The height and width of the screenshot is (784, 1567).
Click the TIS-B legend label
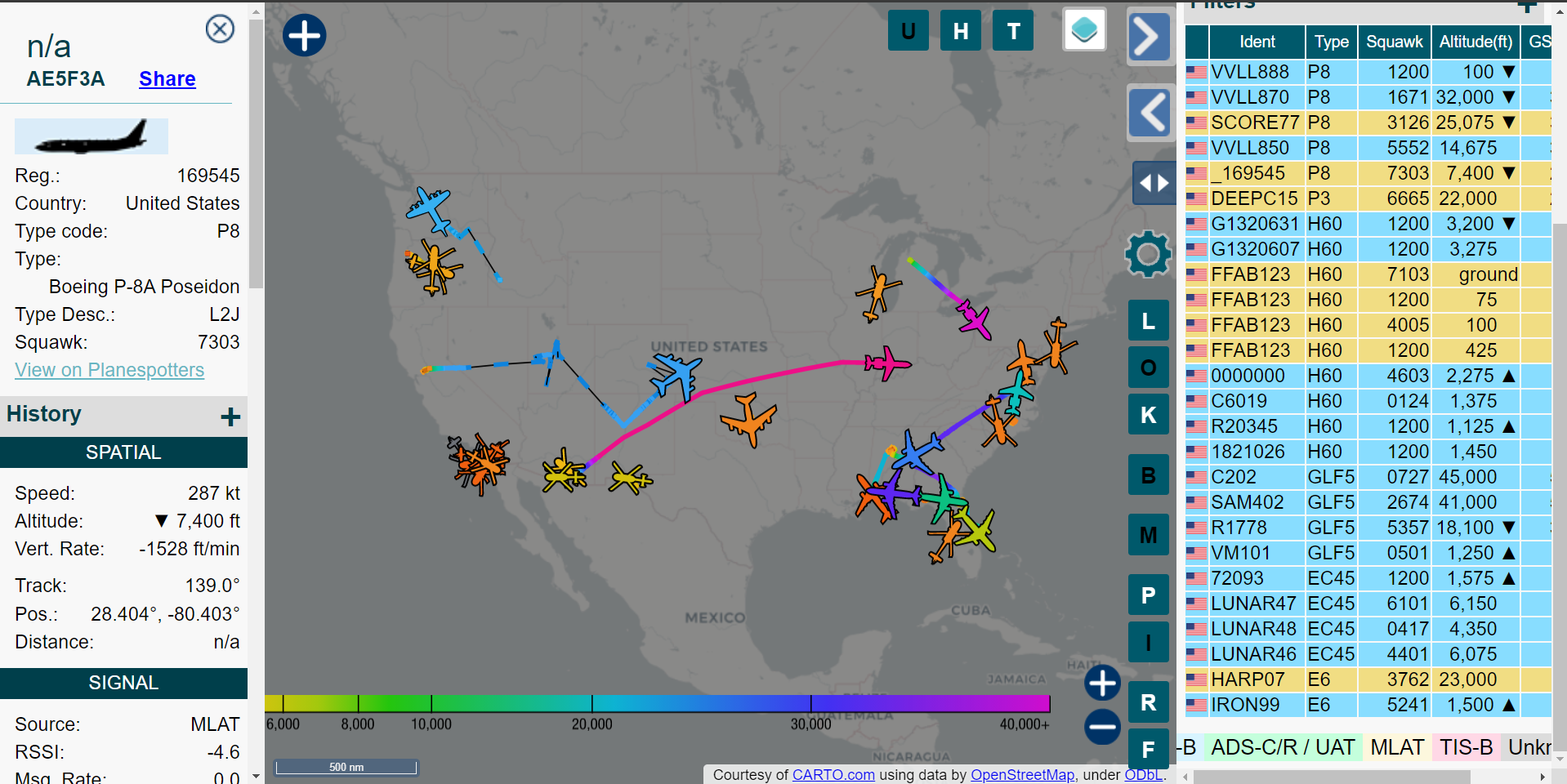(x=1466, y=748)
